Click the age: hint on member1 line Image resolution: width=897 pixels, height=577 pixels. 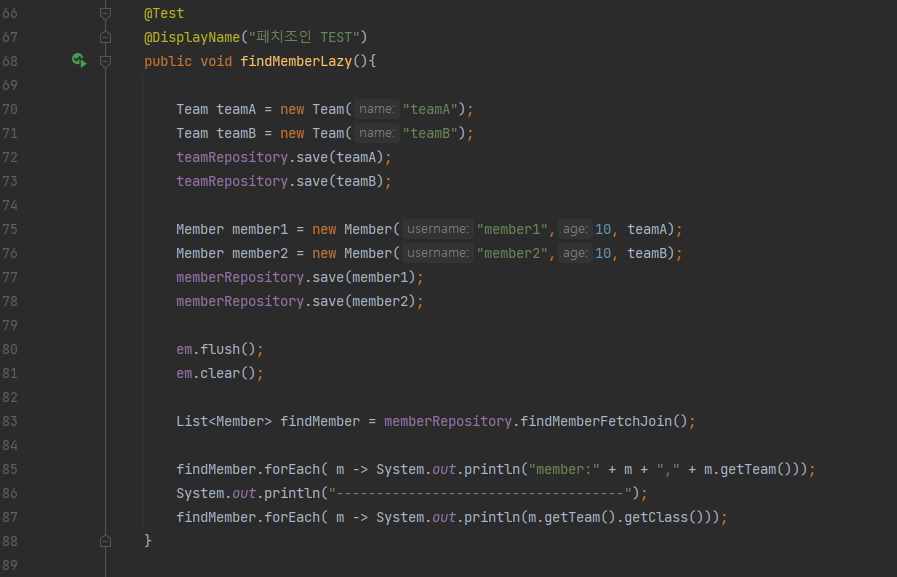click(x=575, y=229)
